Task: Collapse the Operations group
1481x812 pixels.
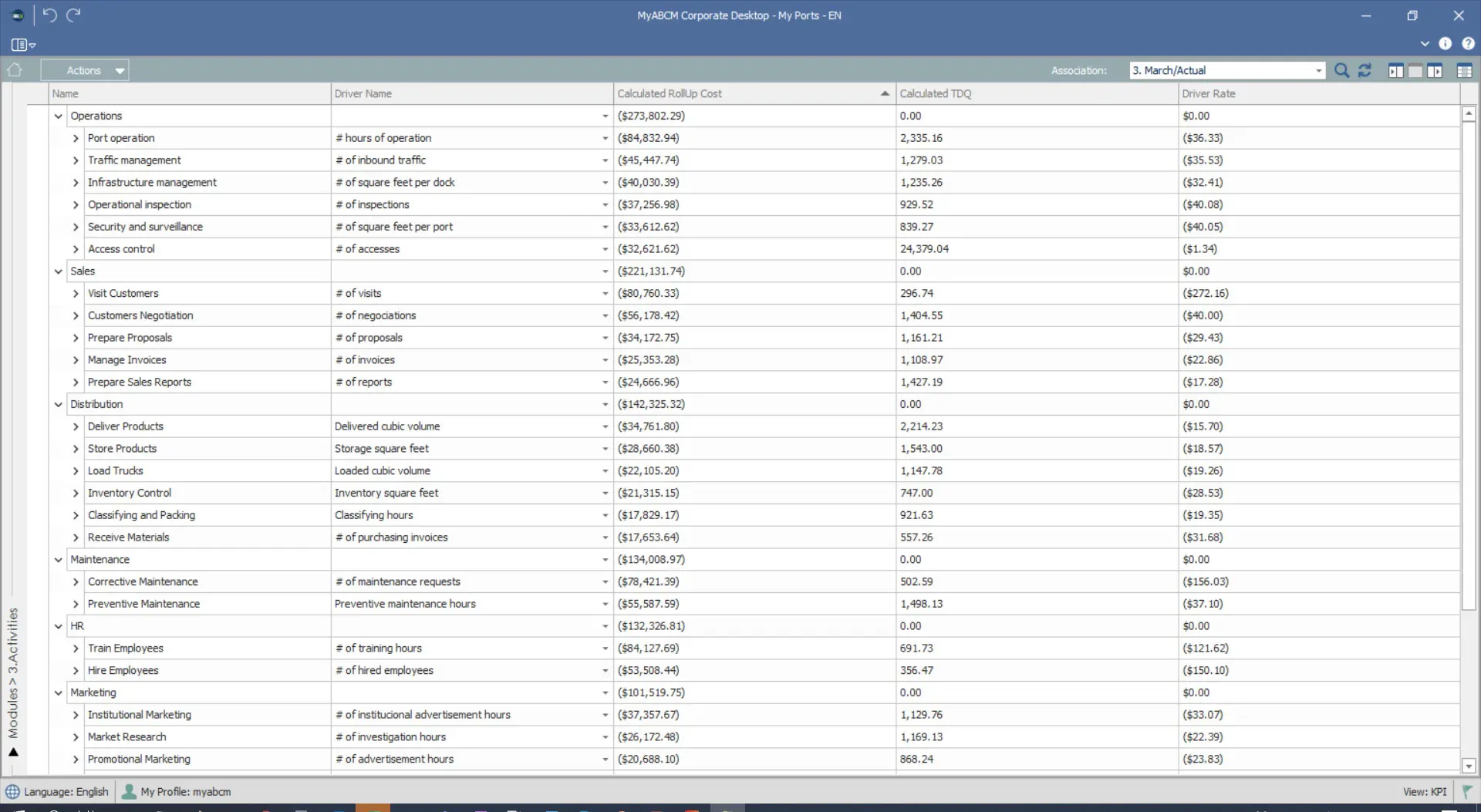Action: pos(58,116)
